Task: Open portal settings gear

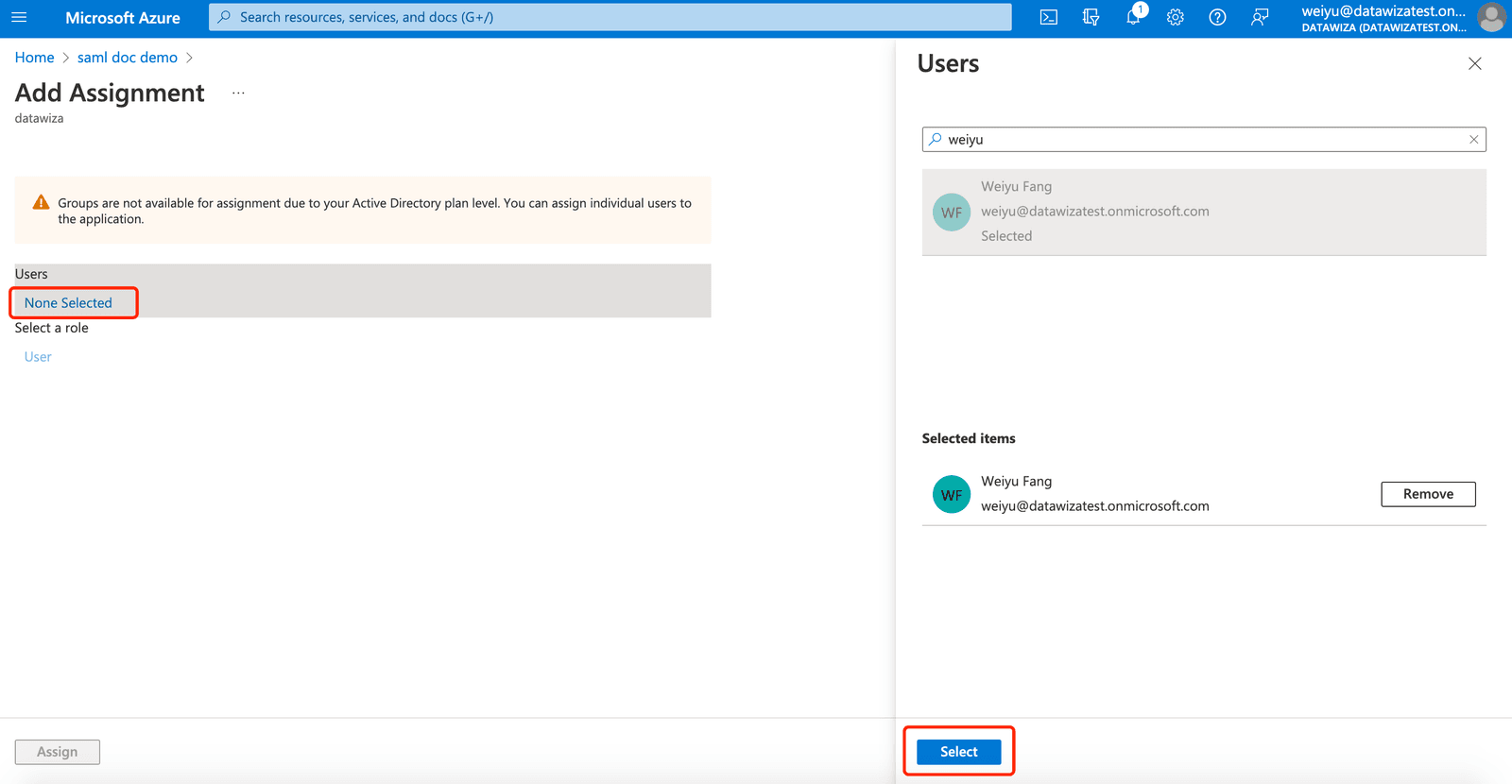Action: [1176, 17]
